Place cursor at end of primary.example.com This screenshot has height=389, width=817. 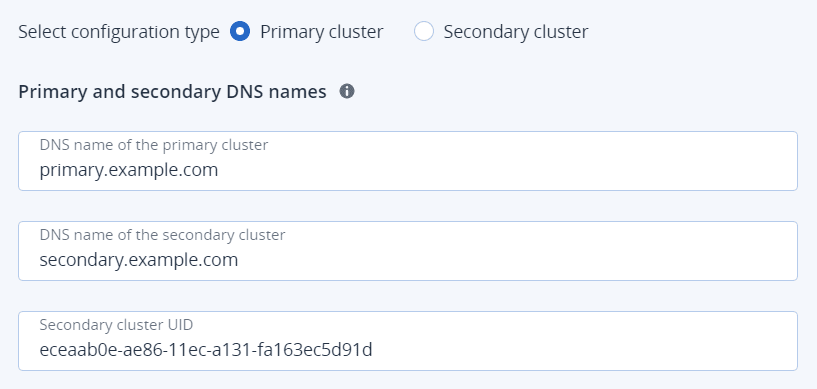pyautogui.click(x=219, y=170)
